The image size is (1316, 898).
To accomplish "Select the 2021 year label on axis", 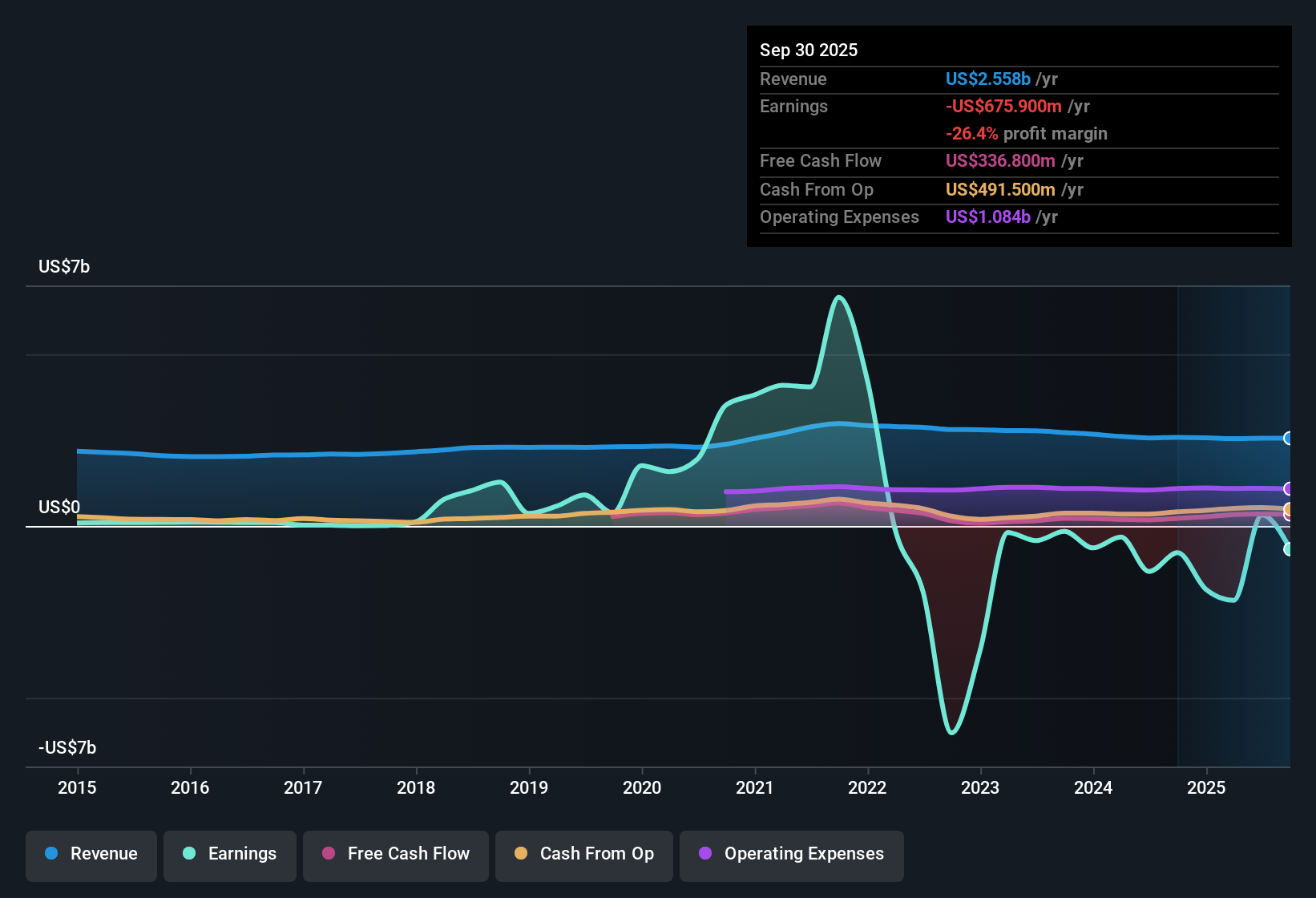I will (x=755, y=788).
